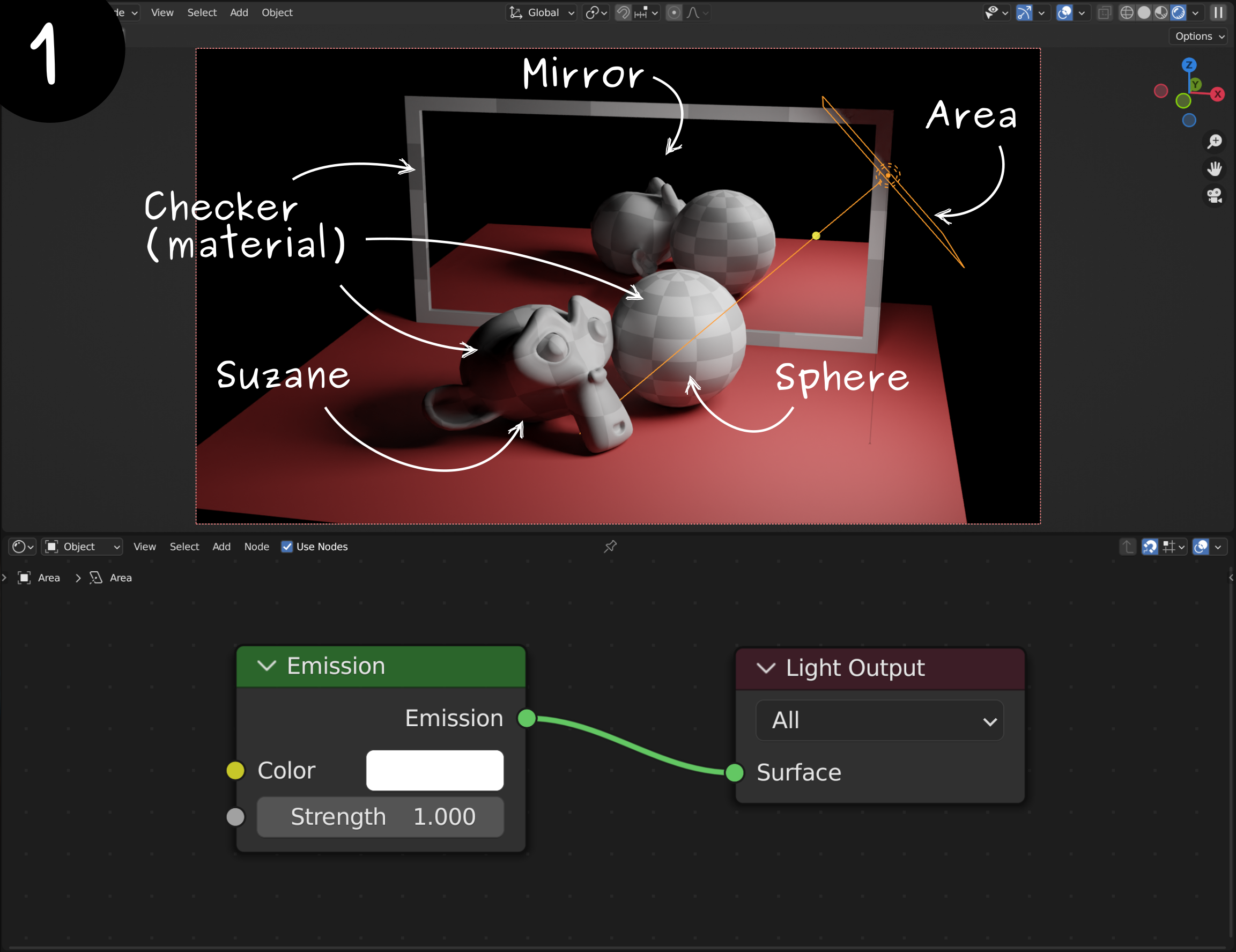Click the Strength value field

(380, 817)
